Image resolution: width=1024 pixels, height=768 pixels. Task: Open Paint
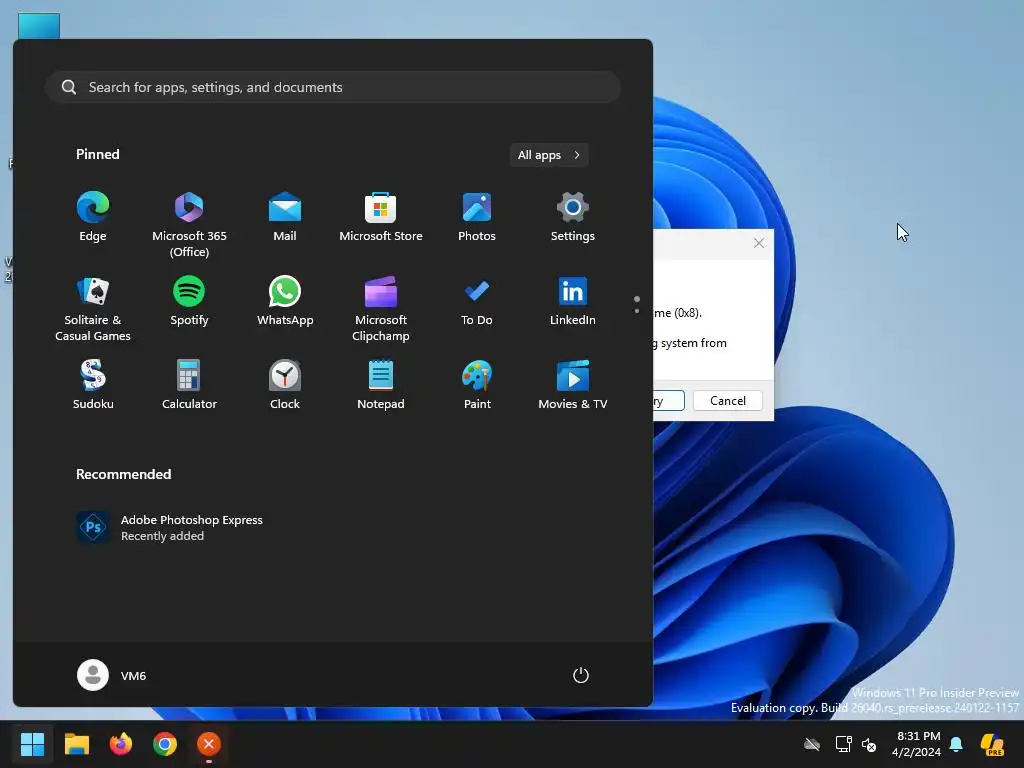tap(477, 385)
